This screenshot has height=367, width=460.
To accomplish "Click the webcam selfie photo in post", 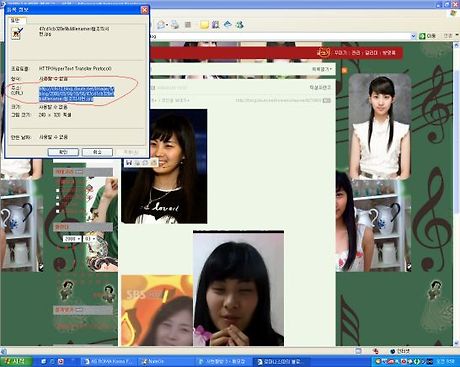I will coord(238,288).
